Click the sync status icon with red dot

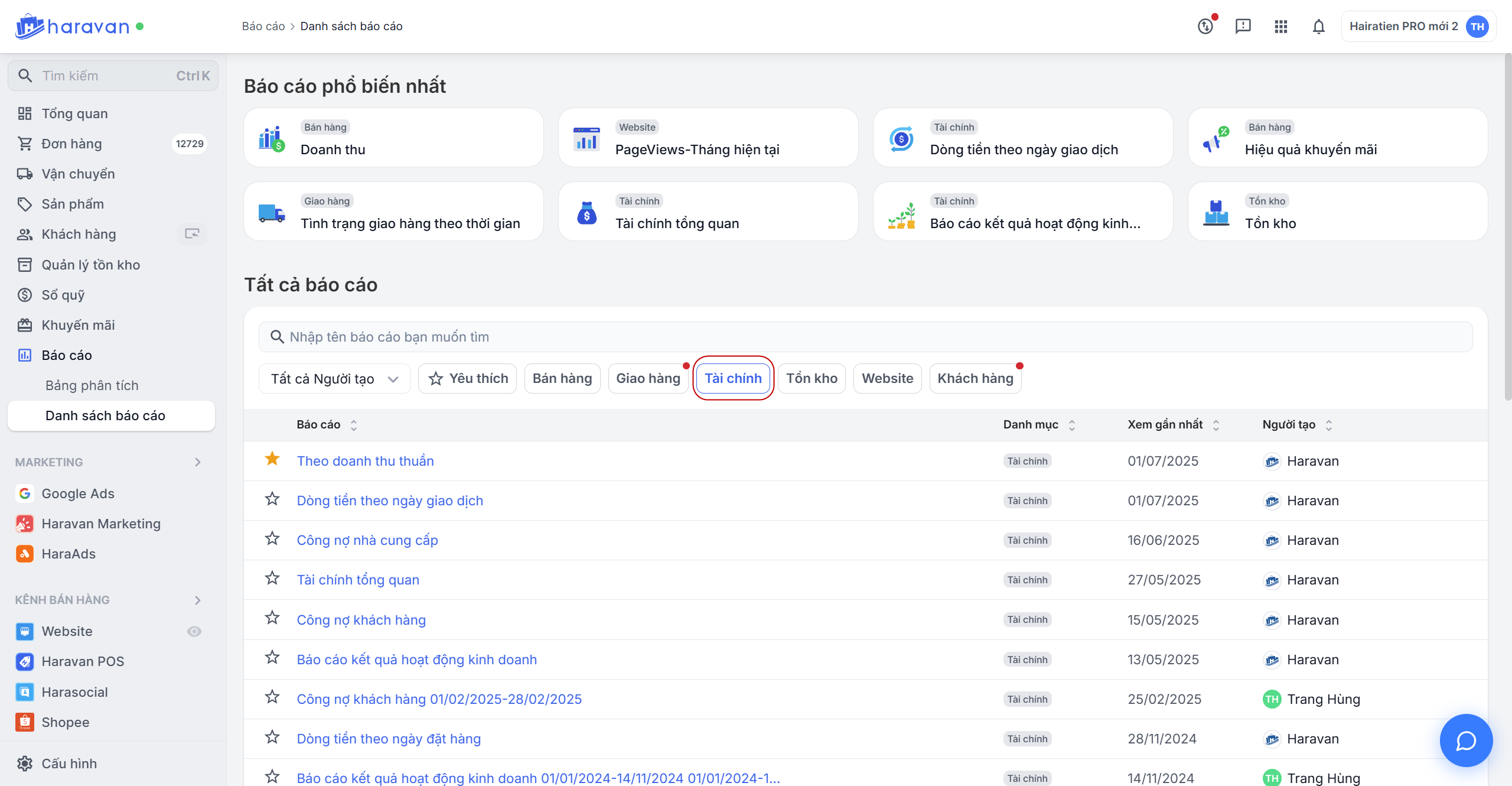click(1205, 27)
